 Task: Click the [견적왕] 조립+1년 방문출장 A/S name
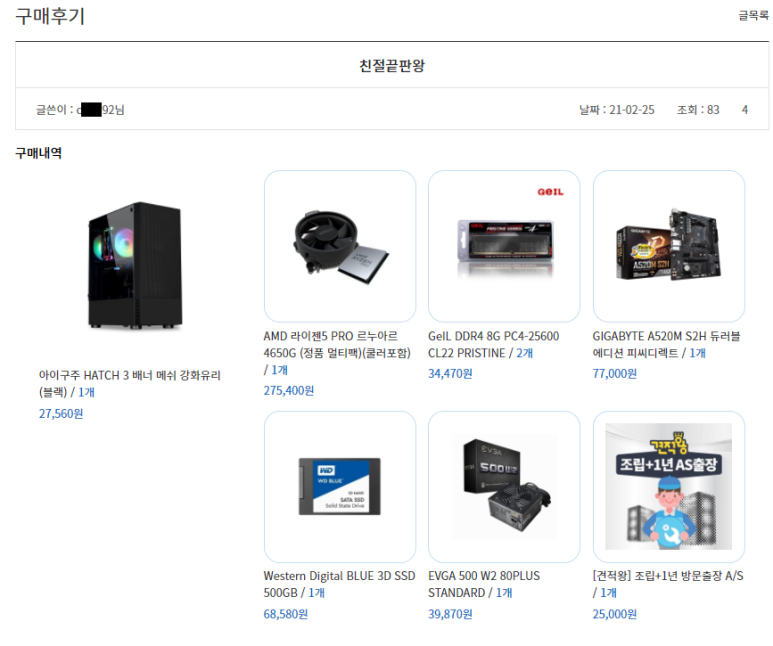click(668, 584)
